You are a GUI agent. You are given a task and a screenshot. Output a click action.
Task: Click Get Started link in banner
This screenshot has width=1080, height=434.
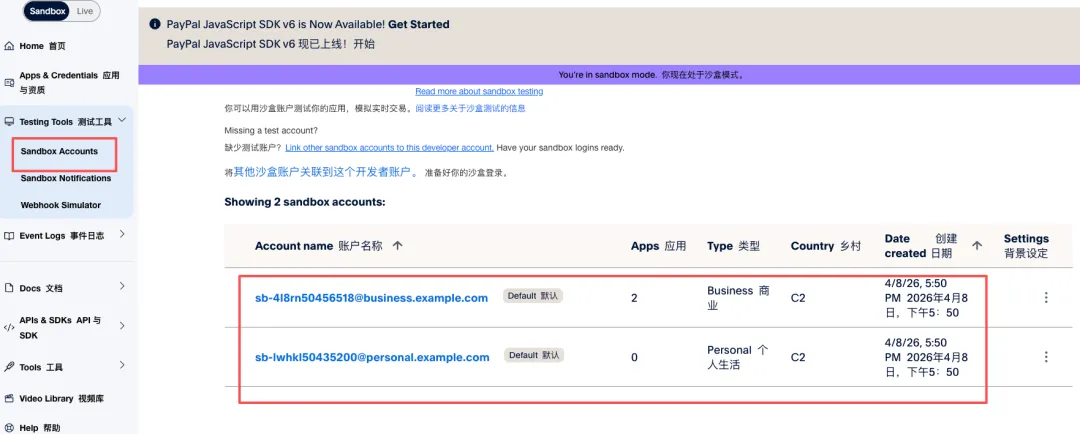[419, 24]
